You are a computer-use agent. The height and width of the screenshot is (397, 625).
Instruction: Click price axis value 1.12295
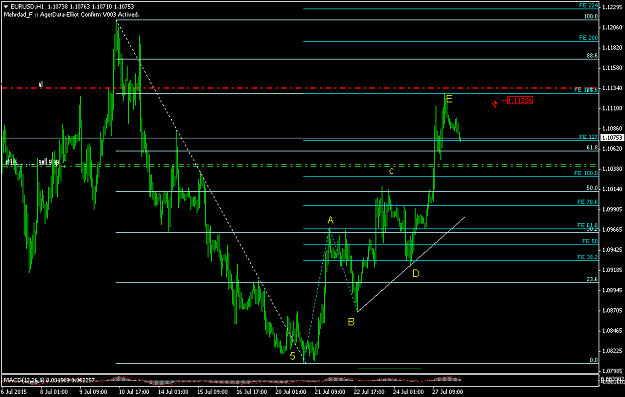click(612, 7)
